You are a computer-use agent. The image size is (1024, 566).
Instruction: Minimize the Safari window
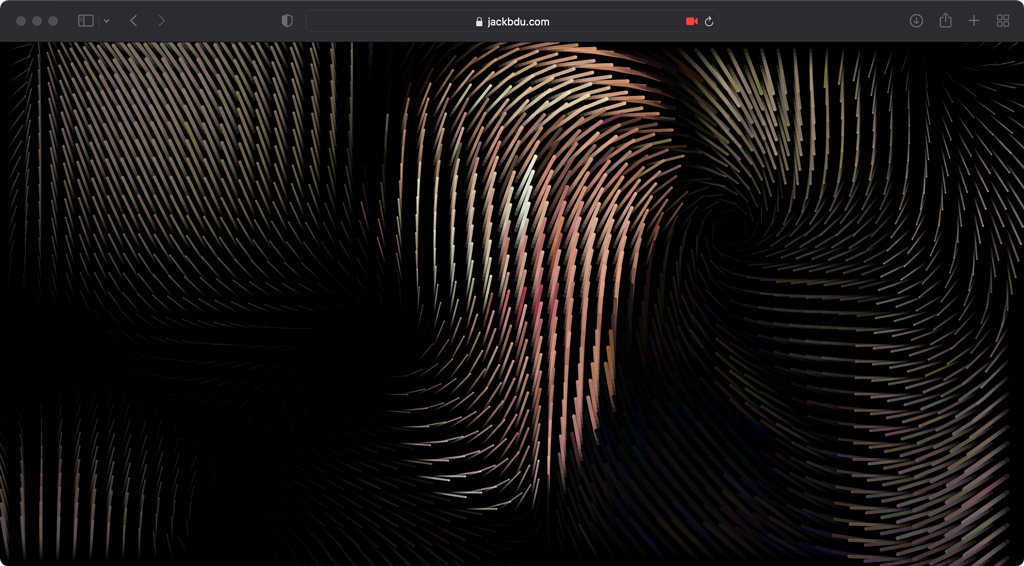click(37, 21)
